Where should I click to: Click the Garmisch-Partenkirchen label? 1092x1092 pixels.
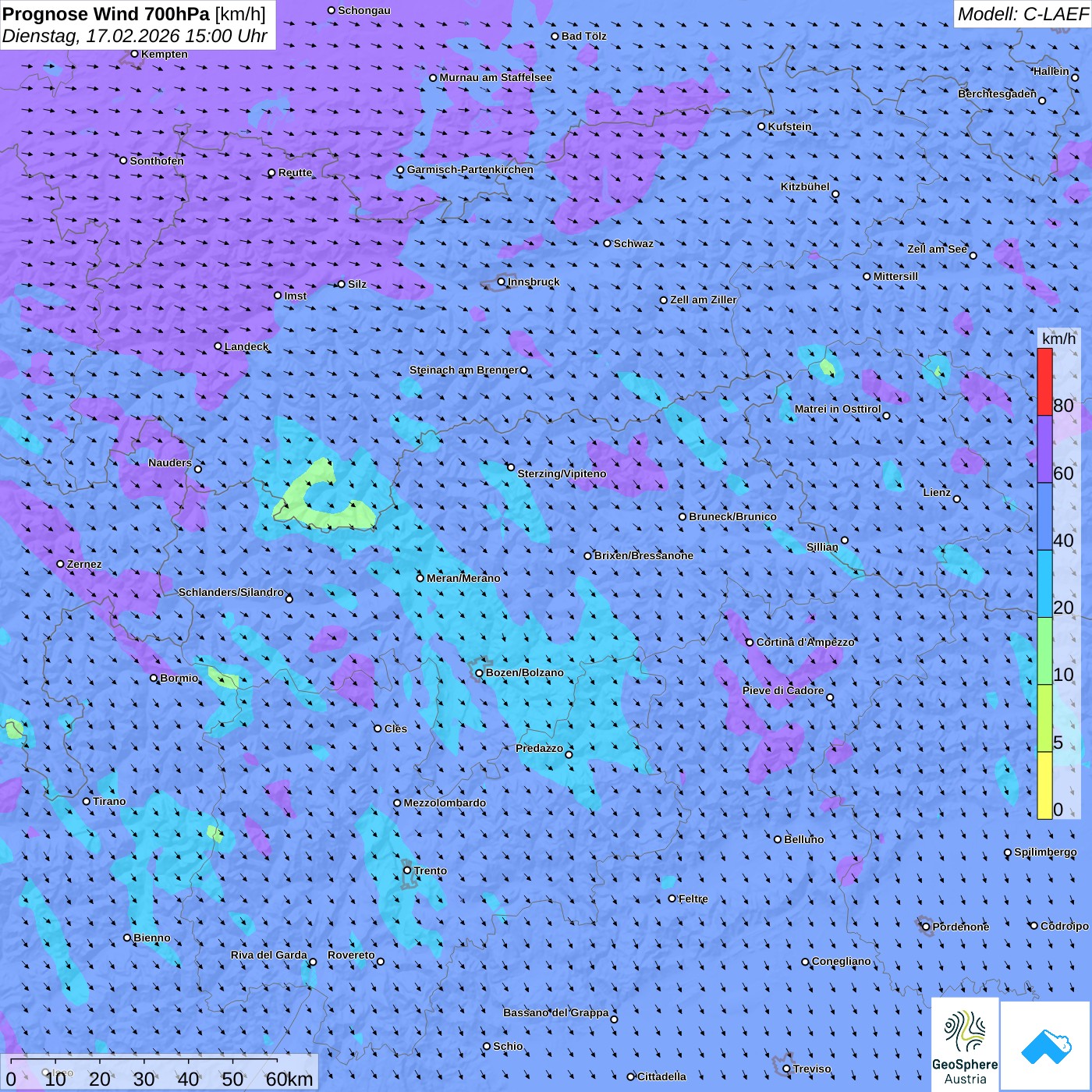coord(470,169)
